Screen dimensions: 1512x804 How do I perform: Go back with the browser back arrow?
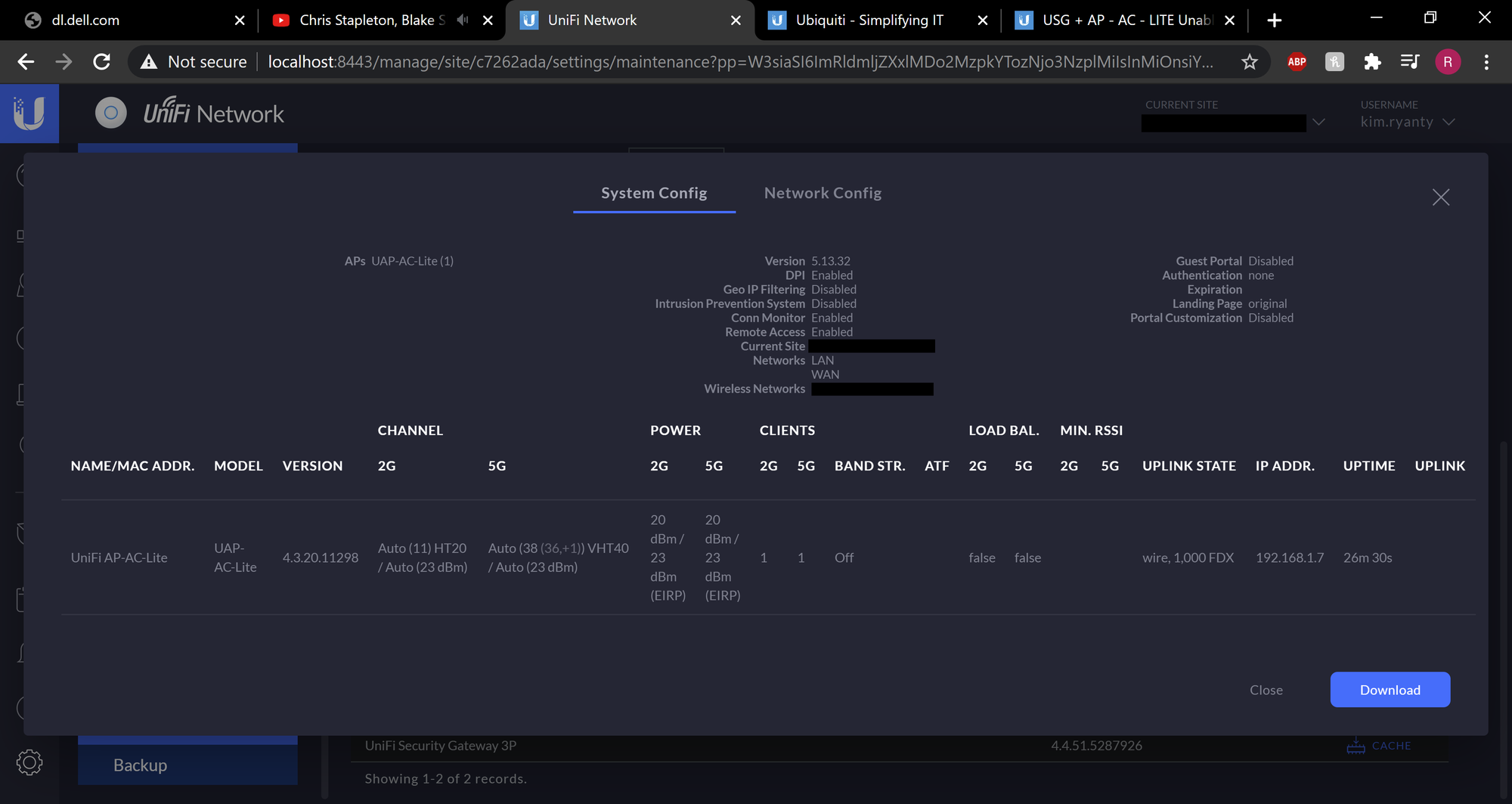(26, 62)
